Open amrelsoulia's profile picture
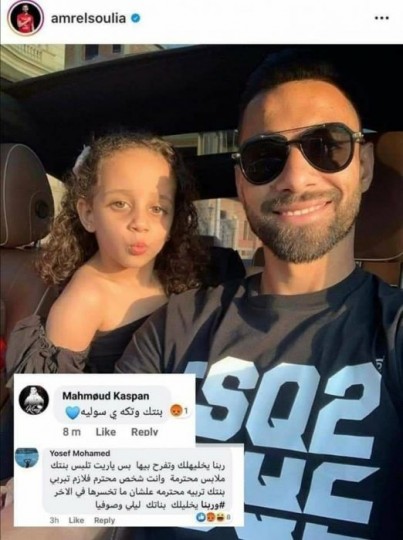 (25, 18)
